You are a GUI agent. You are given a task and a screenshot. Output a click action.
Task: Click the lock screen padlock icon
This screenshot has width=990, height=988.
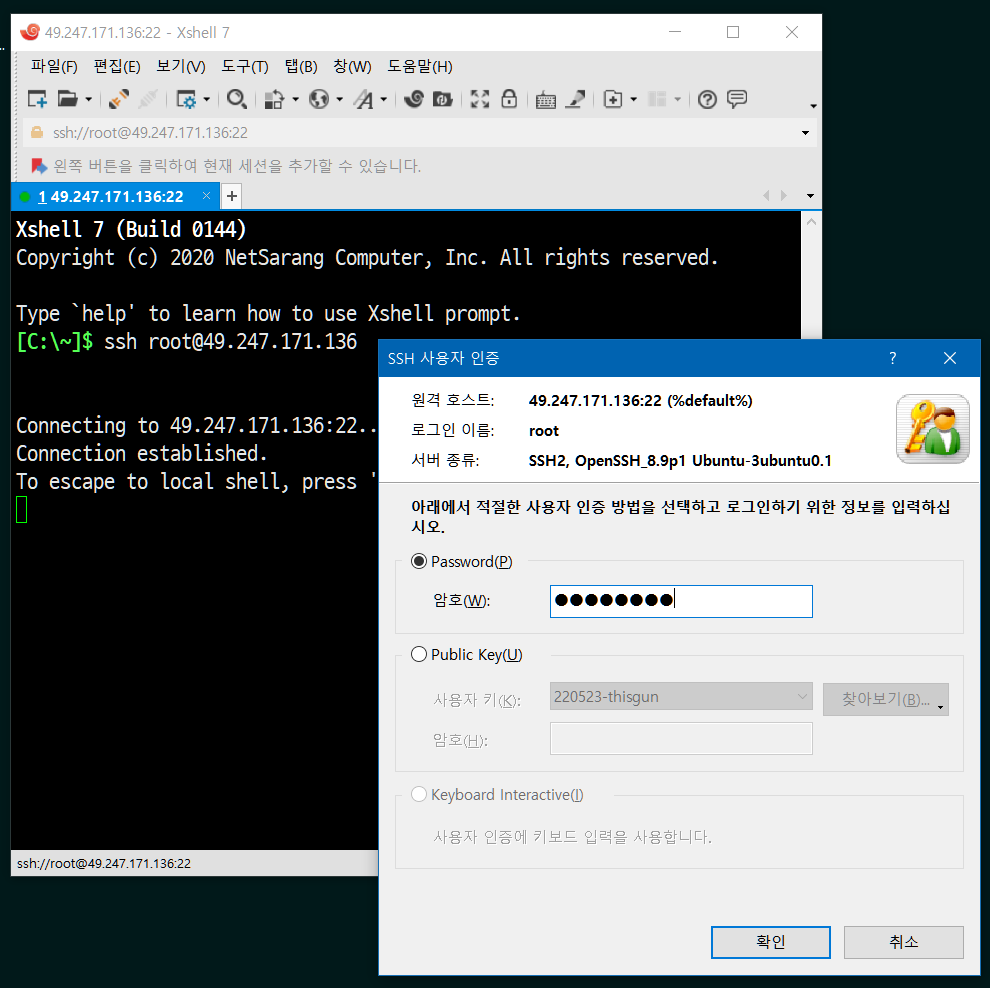click(509, 99)
